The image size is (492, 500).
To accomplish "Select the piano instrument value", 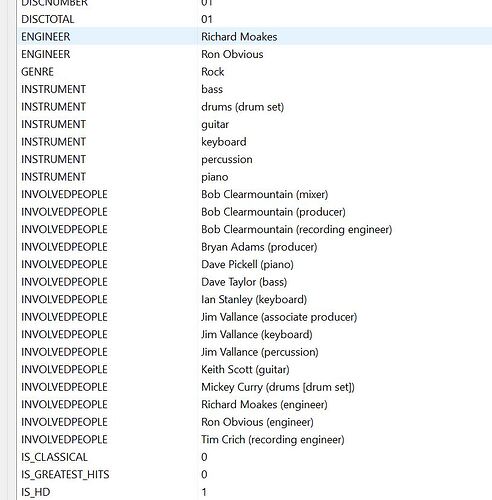I will click(215, 177).
